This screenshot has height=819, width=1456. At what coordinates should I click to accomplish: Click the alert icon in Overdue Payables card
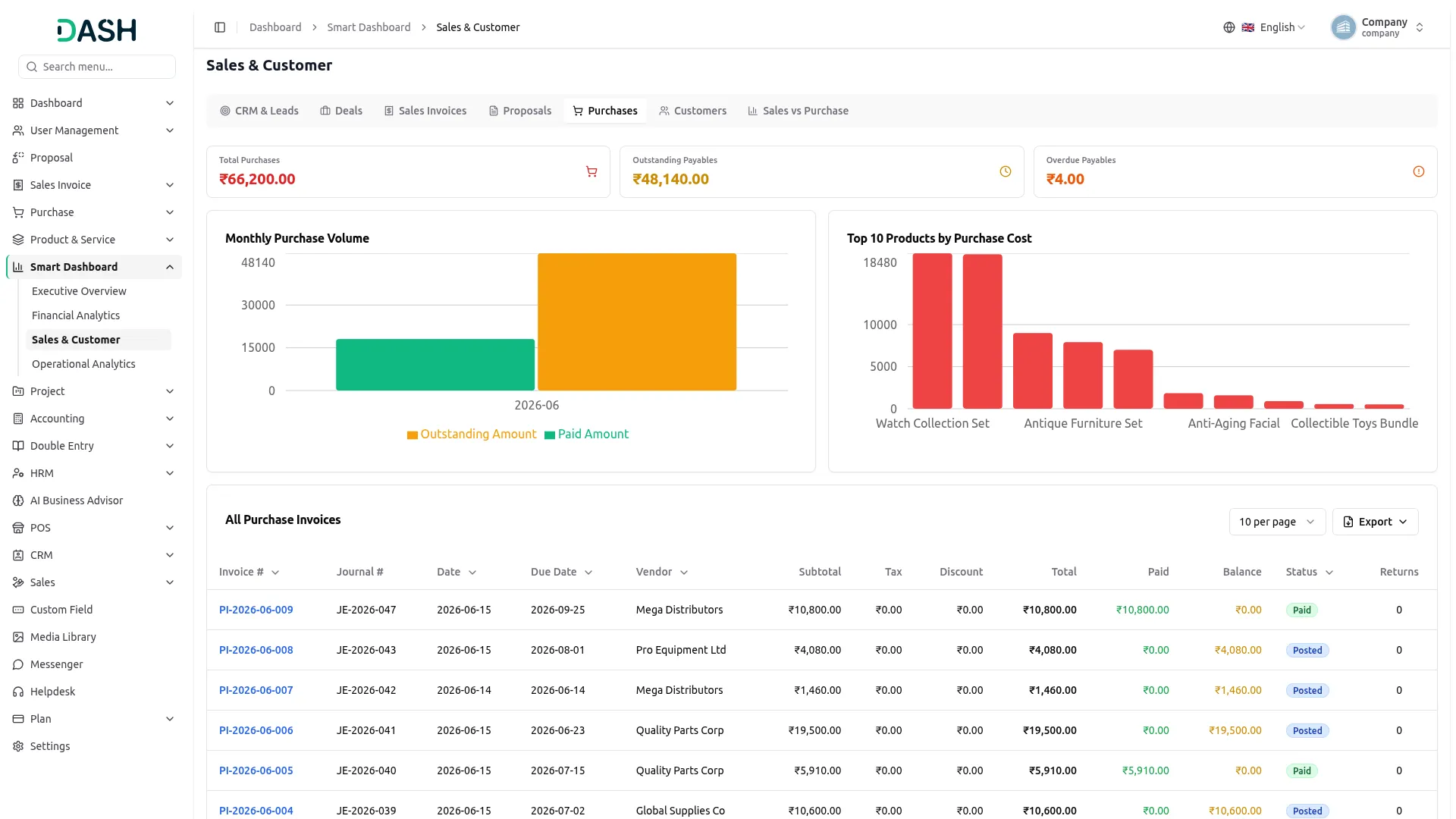[x=1419, y=172]
